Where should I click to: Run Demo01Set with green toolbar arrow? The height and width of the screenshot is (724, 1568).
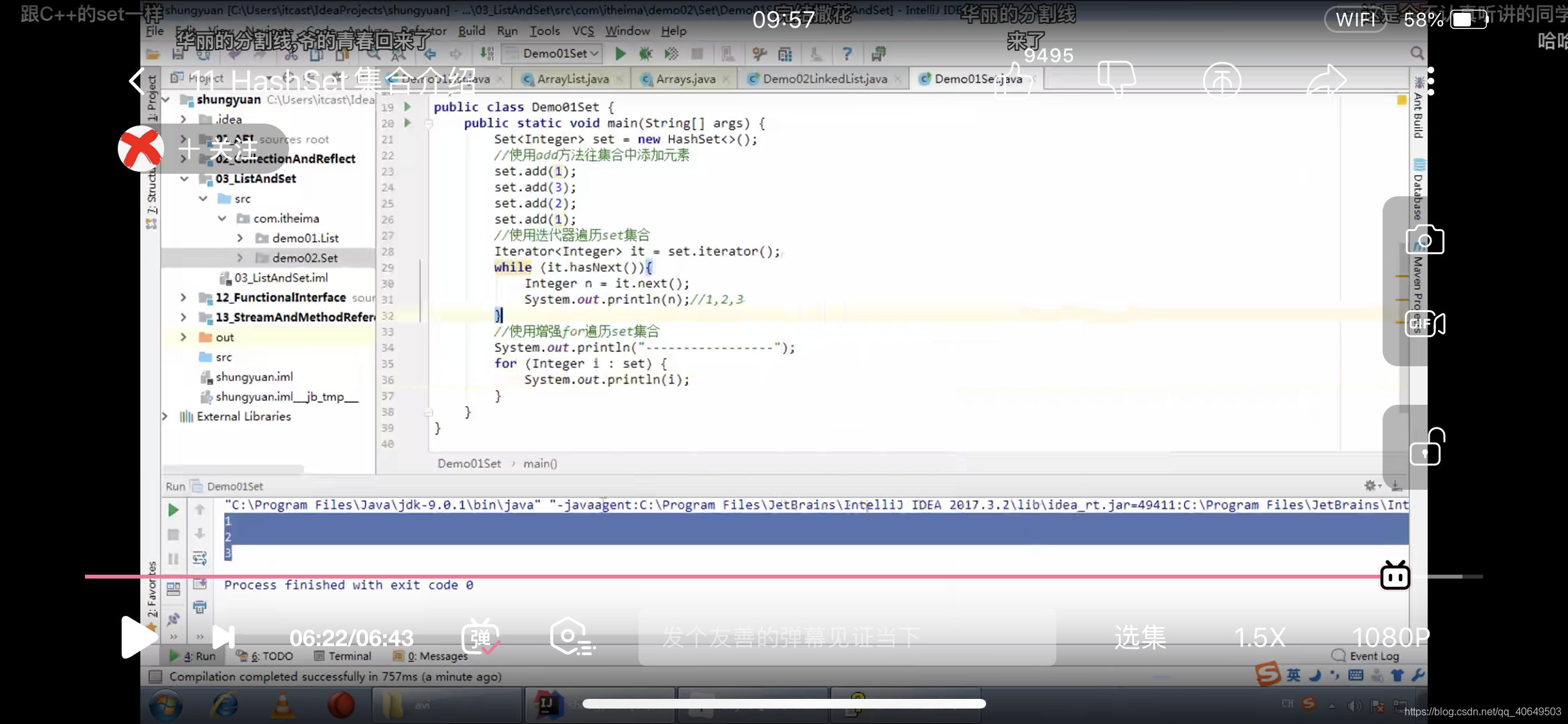[621, 53]
